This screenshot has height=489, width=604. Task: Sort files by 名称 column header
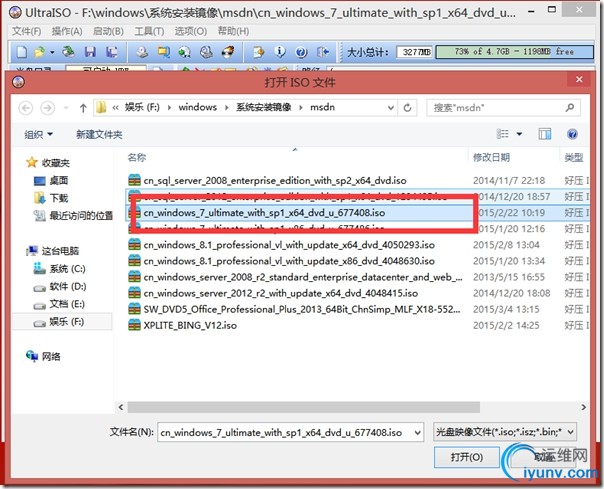[137, 158]
